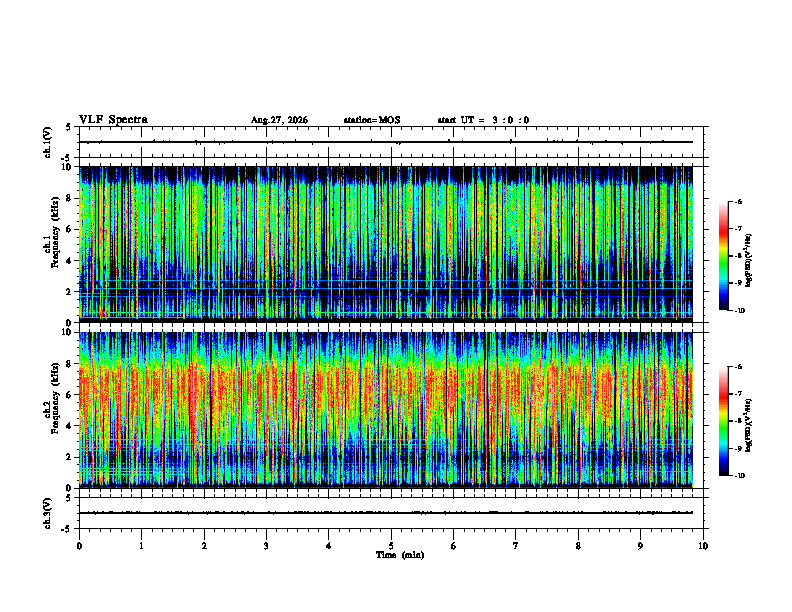Click the "6" kHz tick on ch.1 frequency axis
This screenshot has width=792, height=612.
point(67,229)
